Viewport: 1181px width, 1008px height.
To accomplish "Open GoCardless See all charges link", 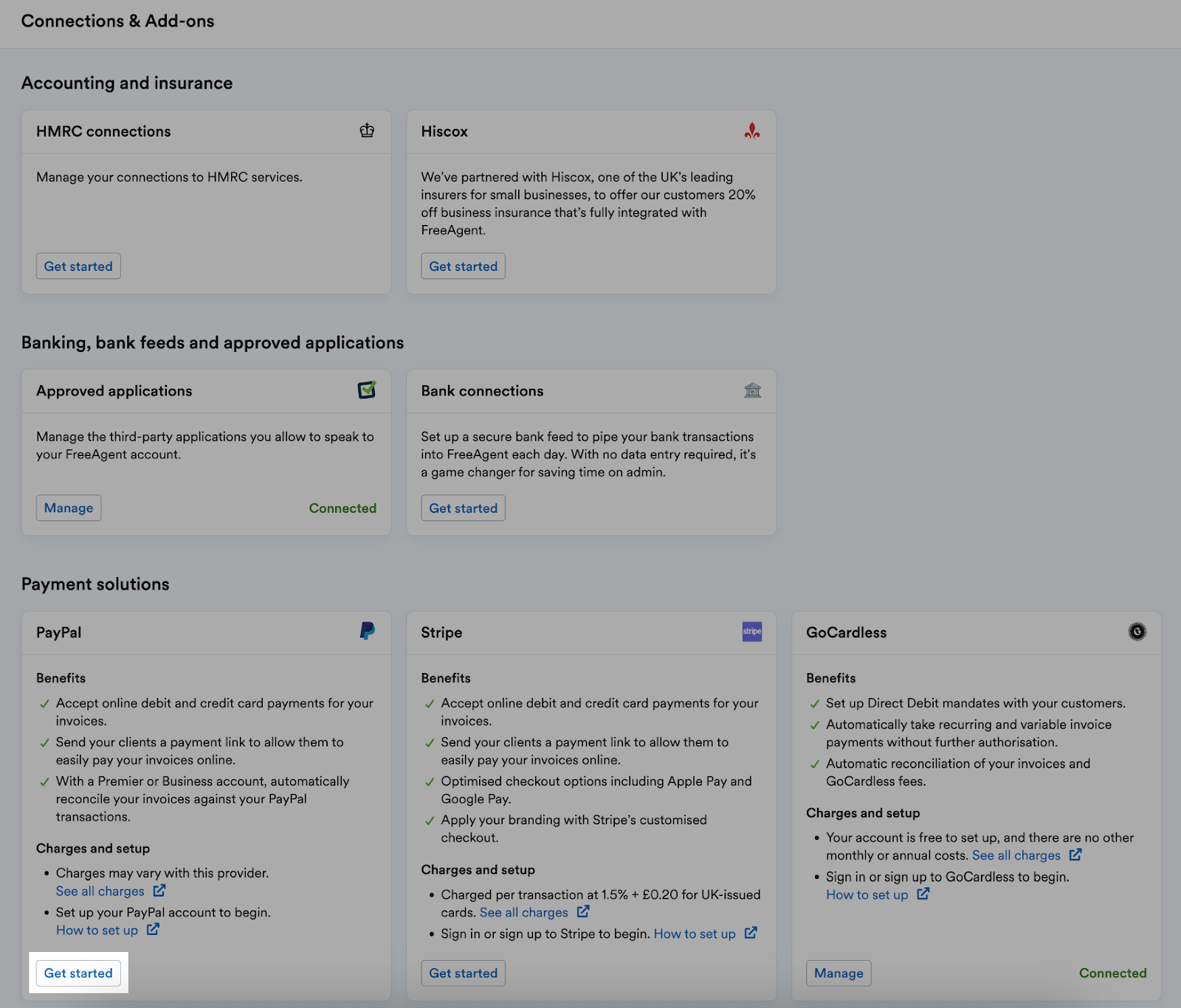I will click(x=1016, y=855).
